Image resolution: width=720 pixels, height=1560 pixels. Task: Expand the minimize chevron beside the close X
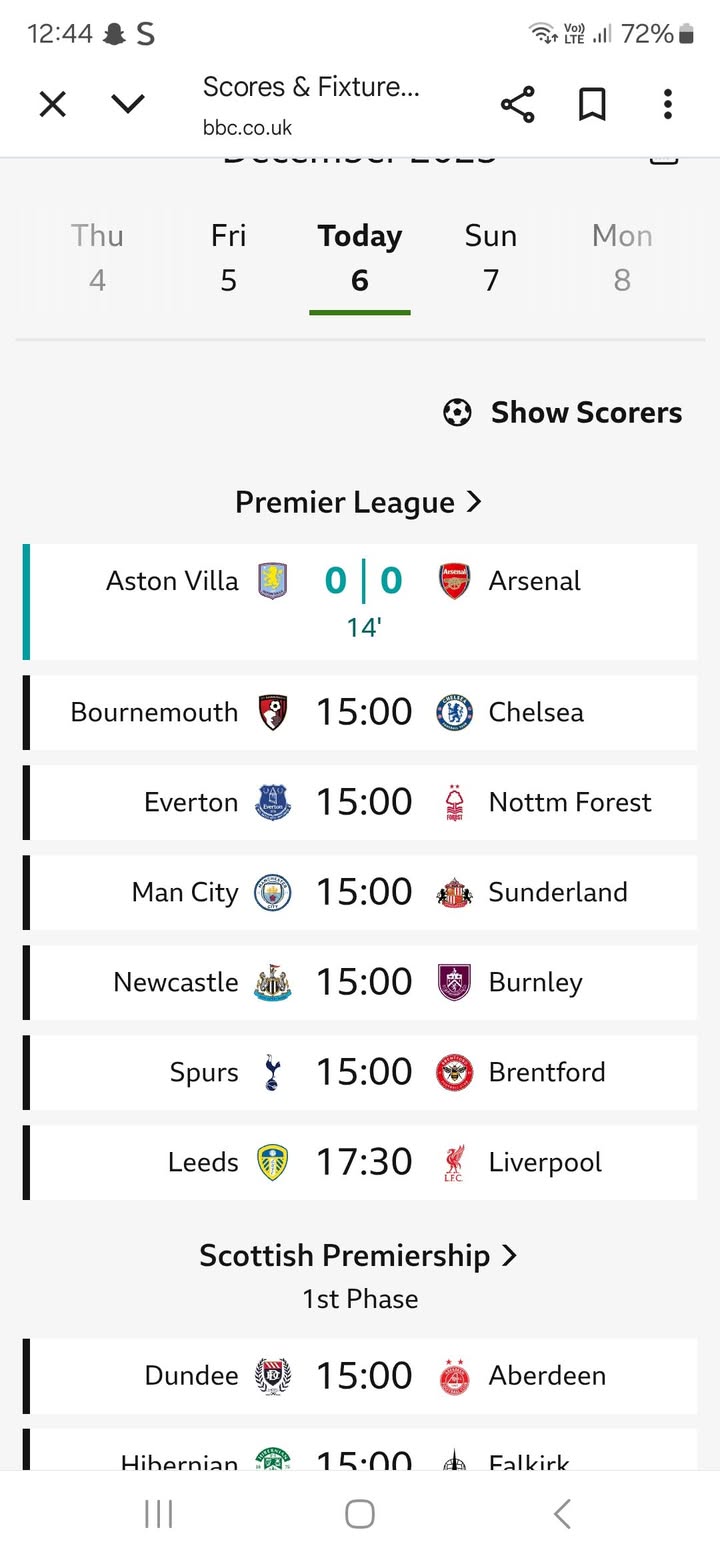pos(128,104)
